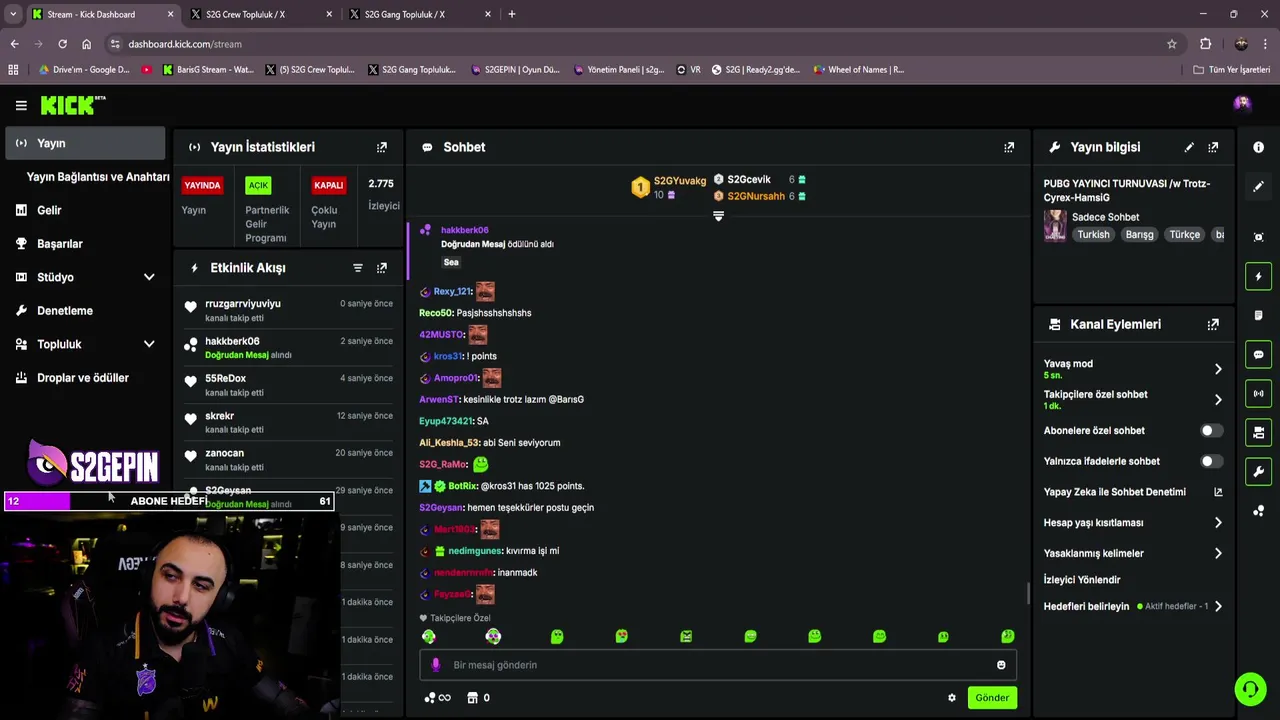
Task: Open Takipçilere özel sohbet settings arrow
Action: pos(1218,400)
